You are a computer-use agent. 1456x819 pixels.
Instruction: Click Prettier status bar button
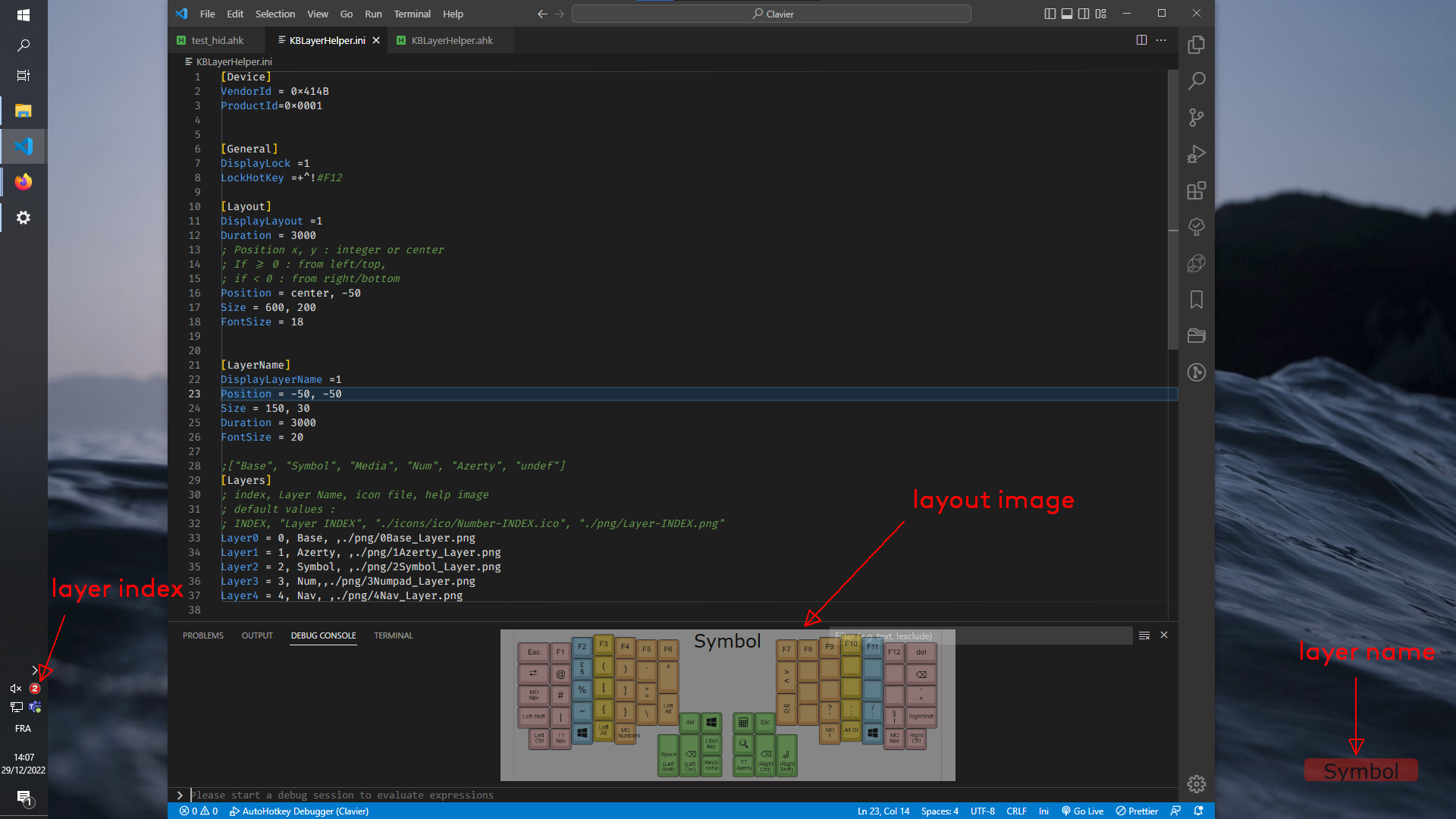tap(1137, 811)
